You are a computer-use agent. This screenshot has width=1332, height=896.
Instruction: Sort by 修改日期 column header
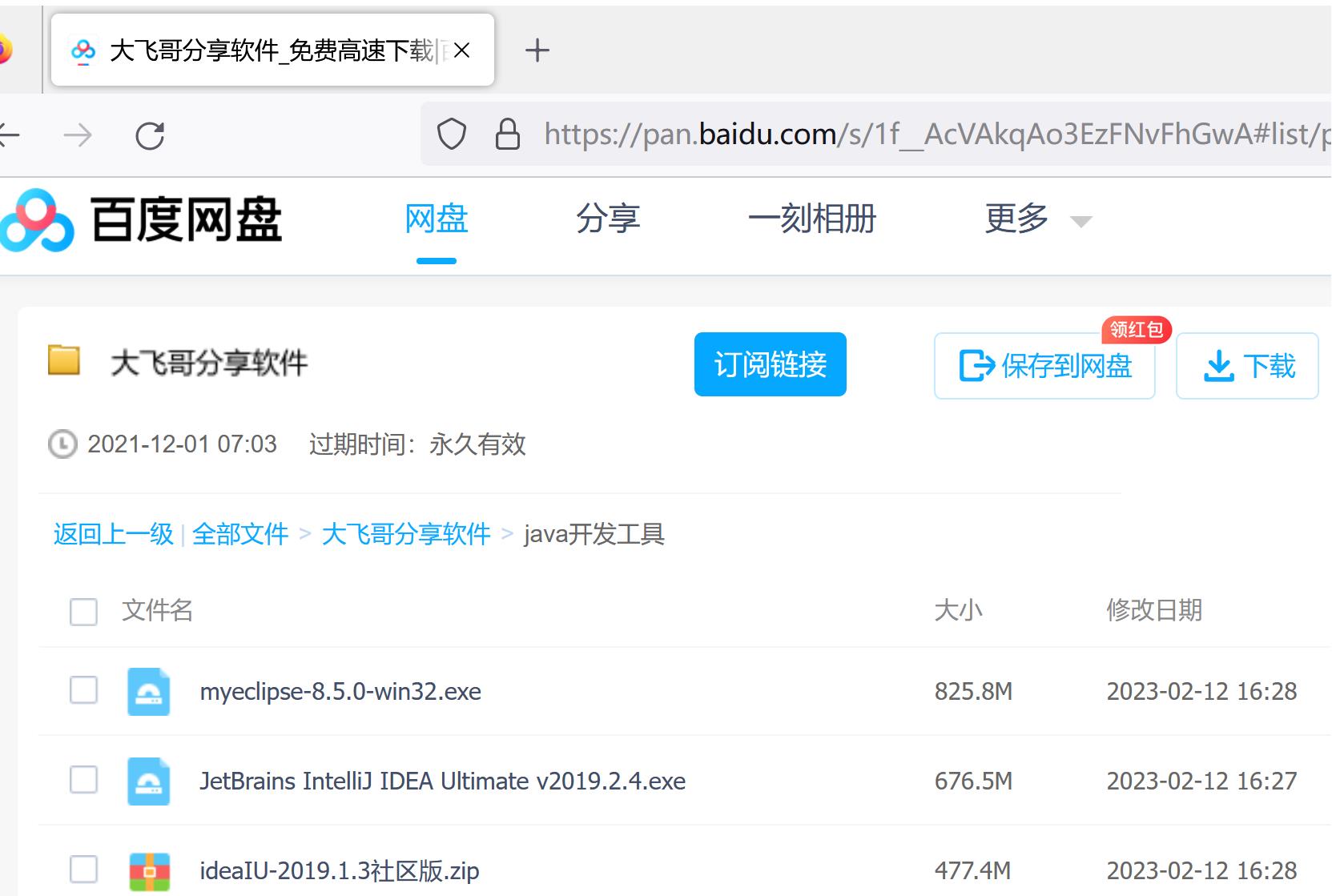[x=1154, y=610]
